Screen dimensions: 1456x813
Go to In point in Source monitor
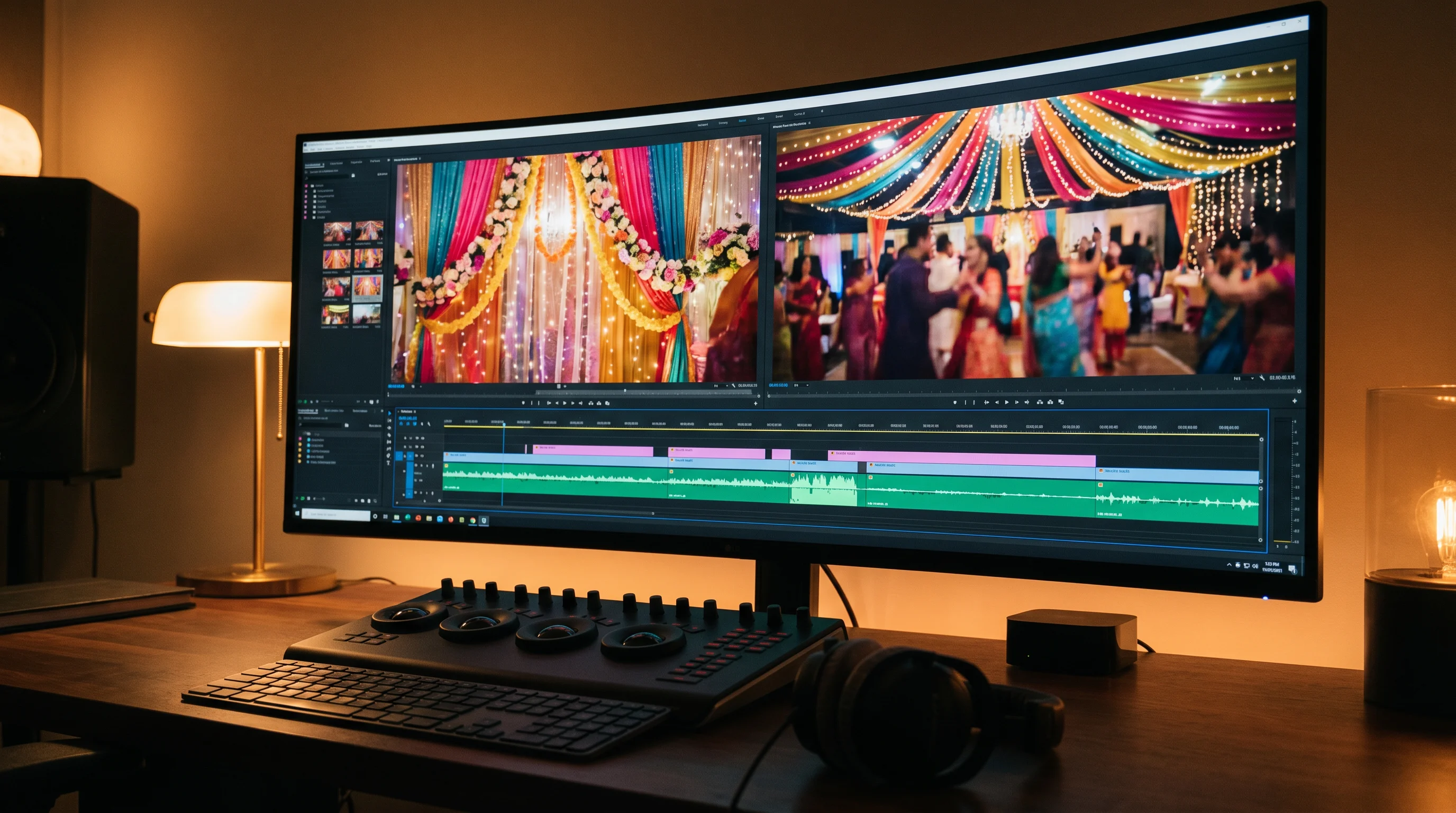[549, 403]
